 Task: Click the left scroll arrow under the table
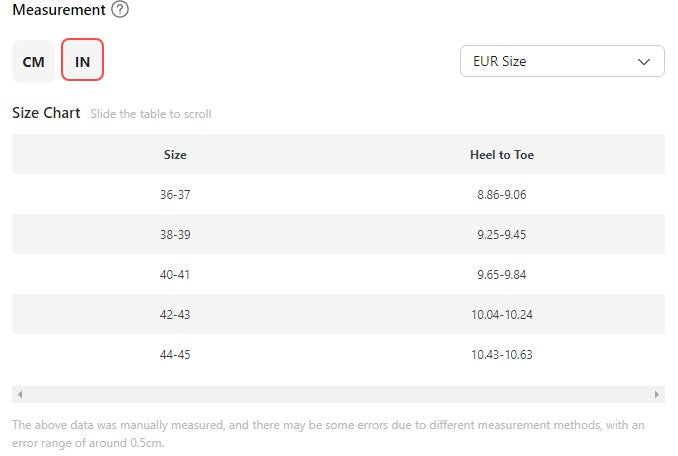point(20,395)
